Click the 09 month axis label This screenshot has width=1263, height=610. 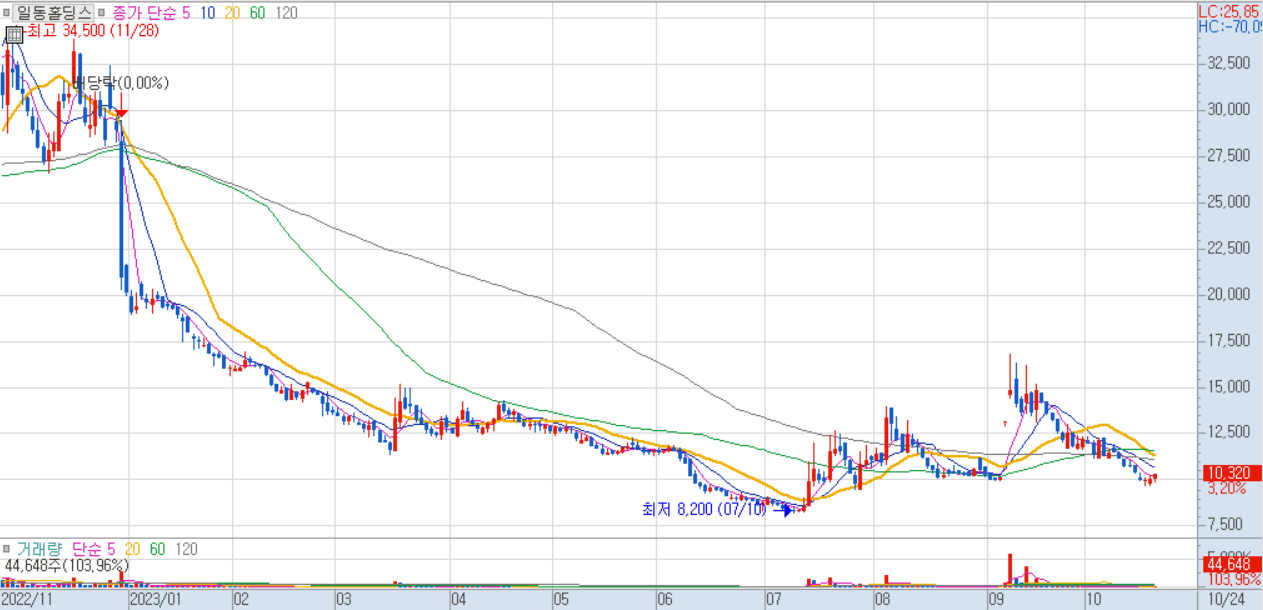pos(996,600)
